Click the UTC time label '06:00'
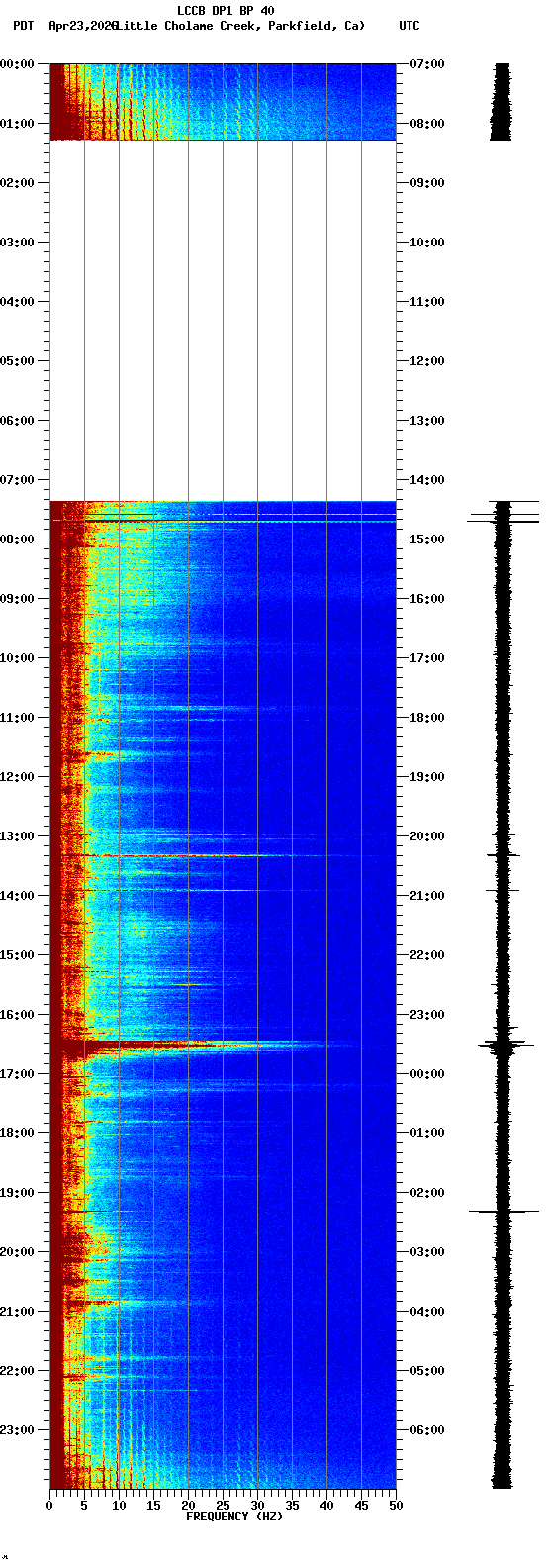This screenshot has height=1568, width=546. click(427, 1430)
